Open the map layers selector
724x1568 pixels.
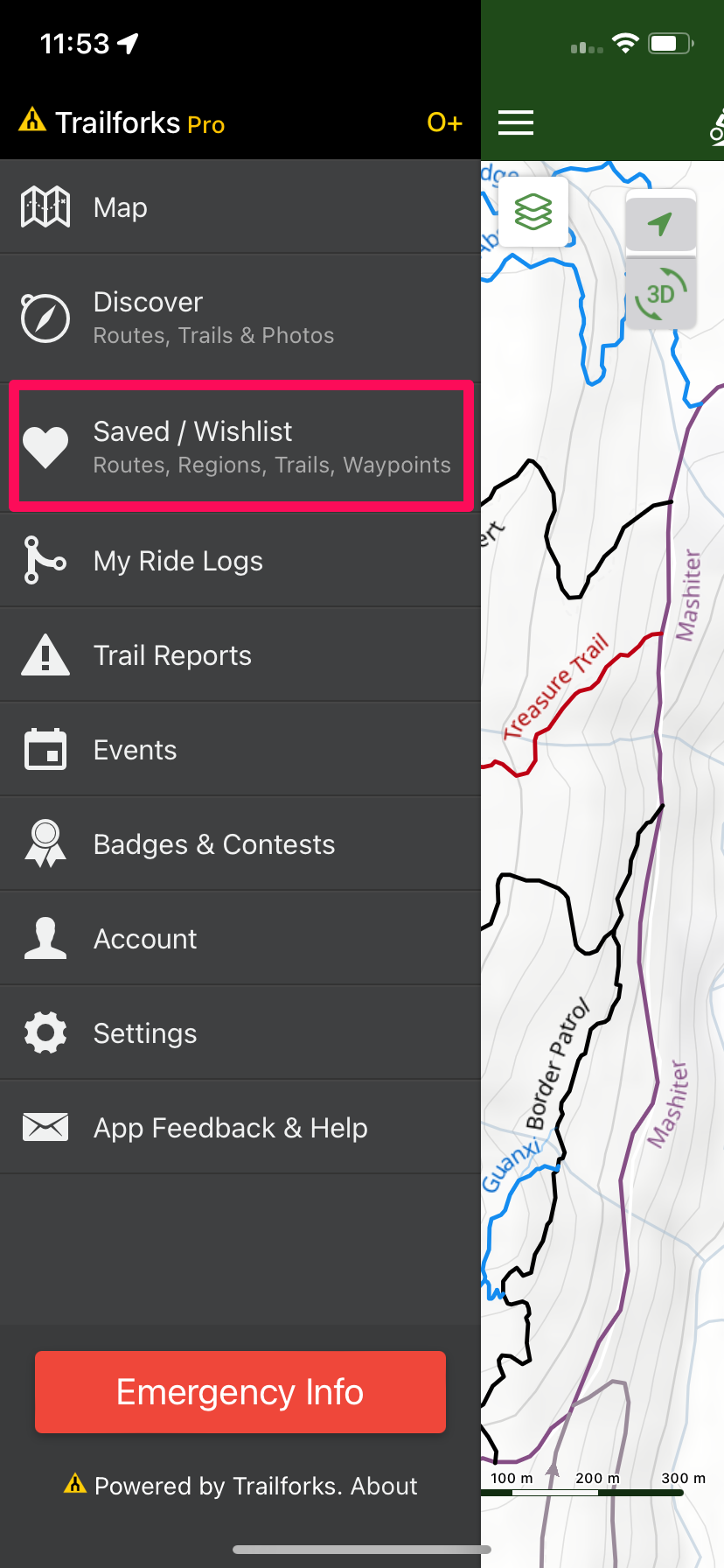(x=533, y=212)
